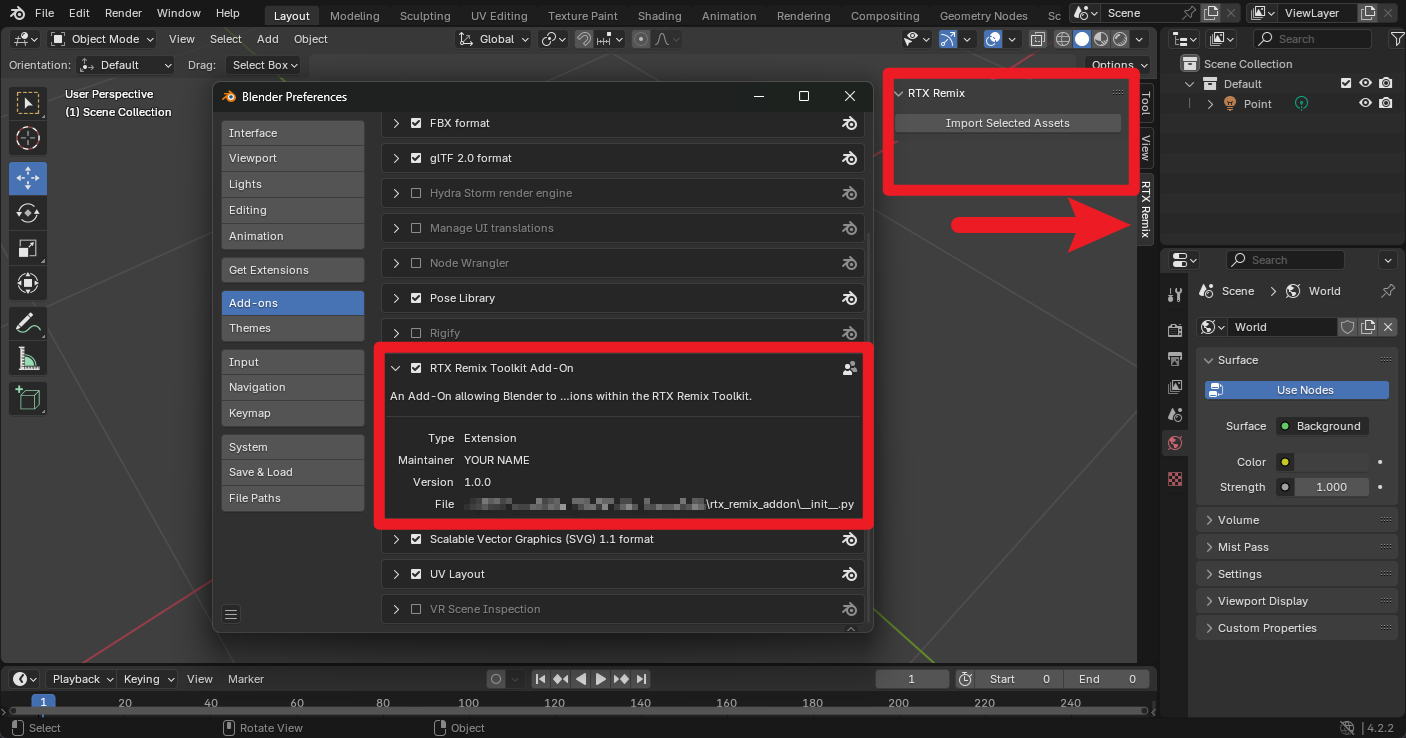
Task: Activate the Add Cube tool
Action: [x=28, y=398]
